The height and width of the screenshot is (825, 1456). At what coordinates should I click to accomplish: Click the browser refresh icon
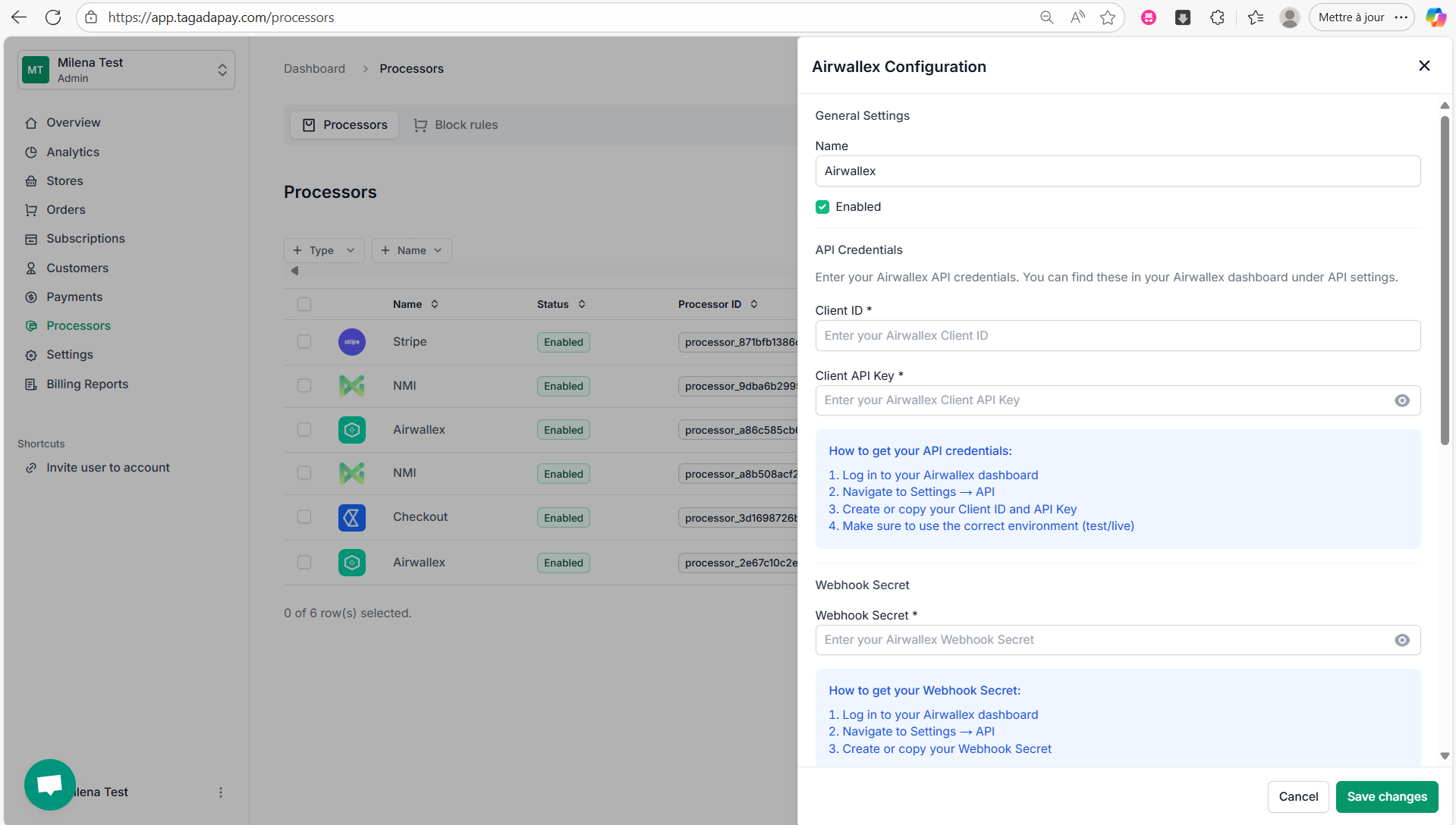[53, 17]
